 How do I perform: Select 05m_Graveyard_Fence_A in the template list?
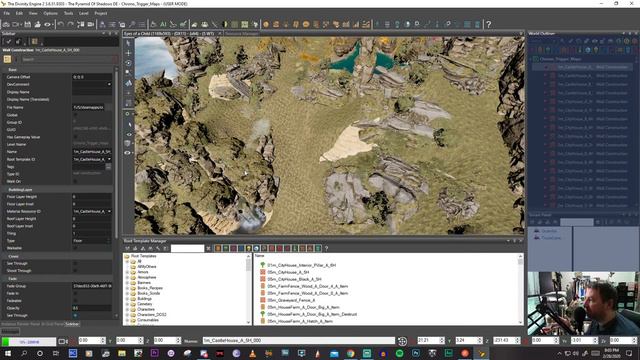291,300
